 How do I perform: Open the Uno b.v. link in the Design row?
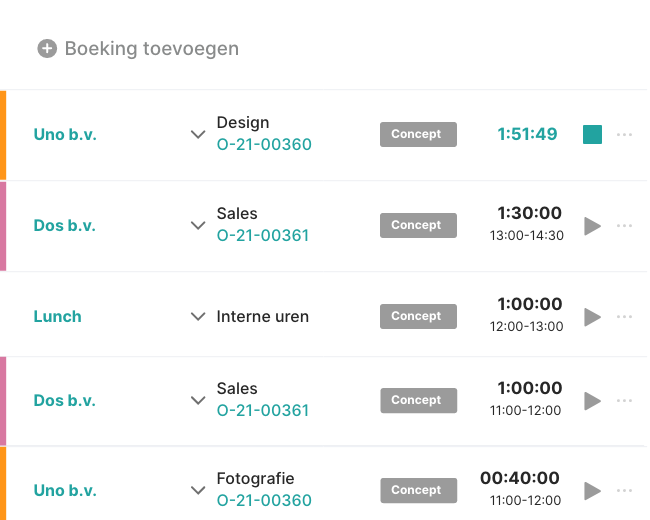(65, 134)
